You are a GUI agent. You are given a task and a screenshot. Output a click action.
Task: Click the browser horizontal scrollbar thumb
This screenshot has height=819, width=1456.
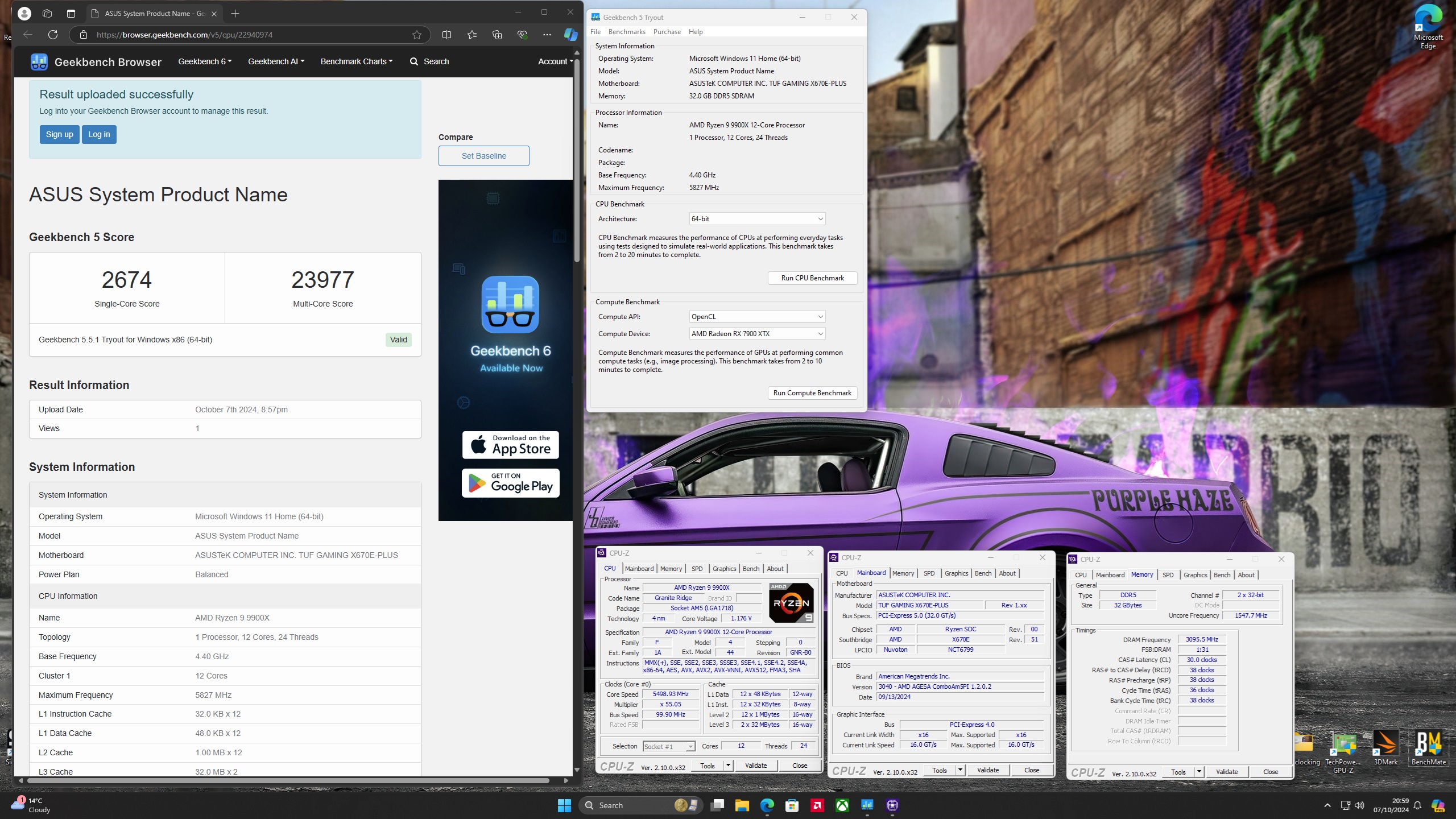(288, 780)
